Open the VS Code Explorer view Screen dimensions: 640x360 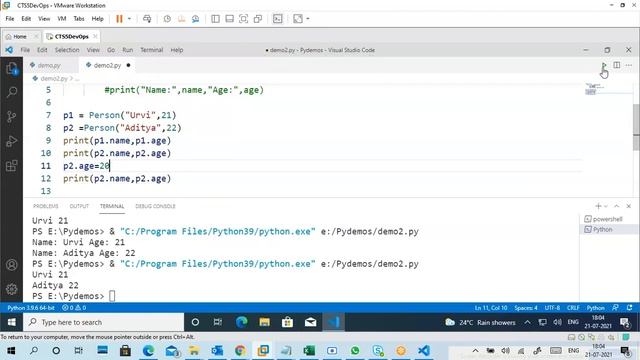point(12,68)
